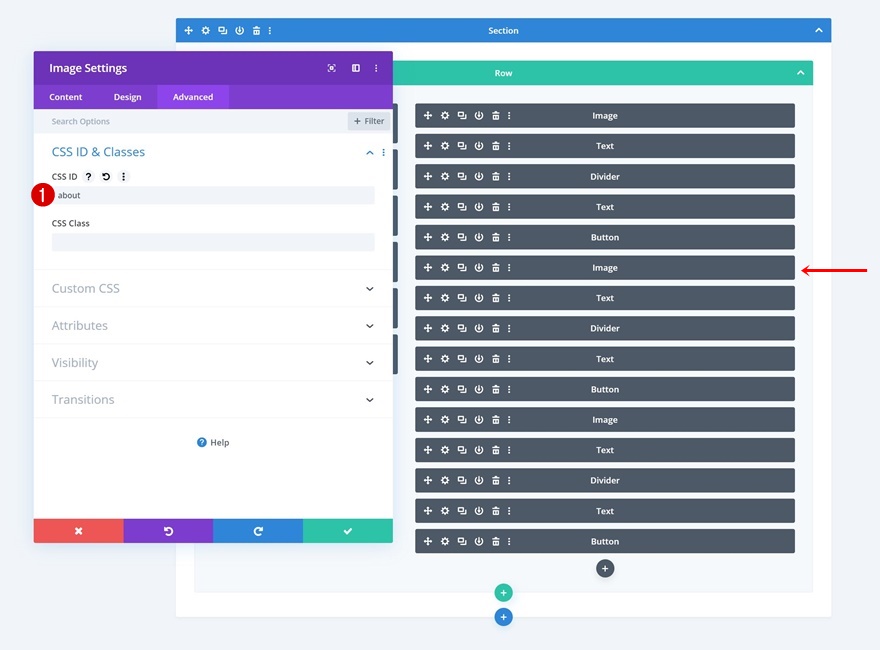Duplicate the first Divider module
Image resolution: width=880 pixels, height=650 pixels.
tap(461, 176)
